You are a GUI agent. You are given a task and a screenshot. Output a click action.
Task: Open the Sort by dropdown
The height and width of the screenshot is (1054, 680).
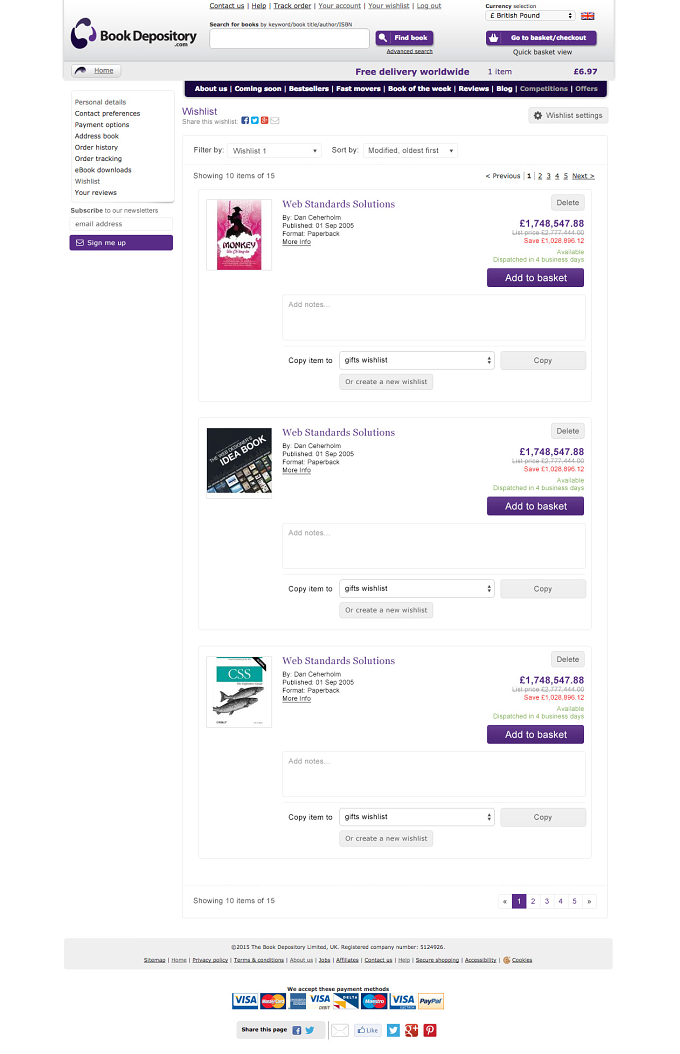(410, 151)
